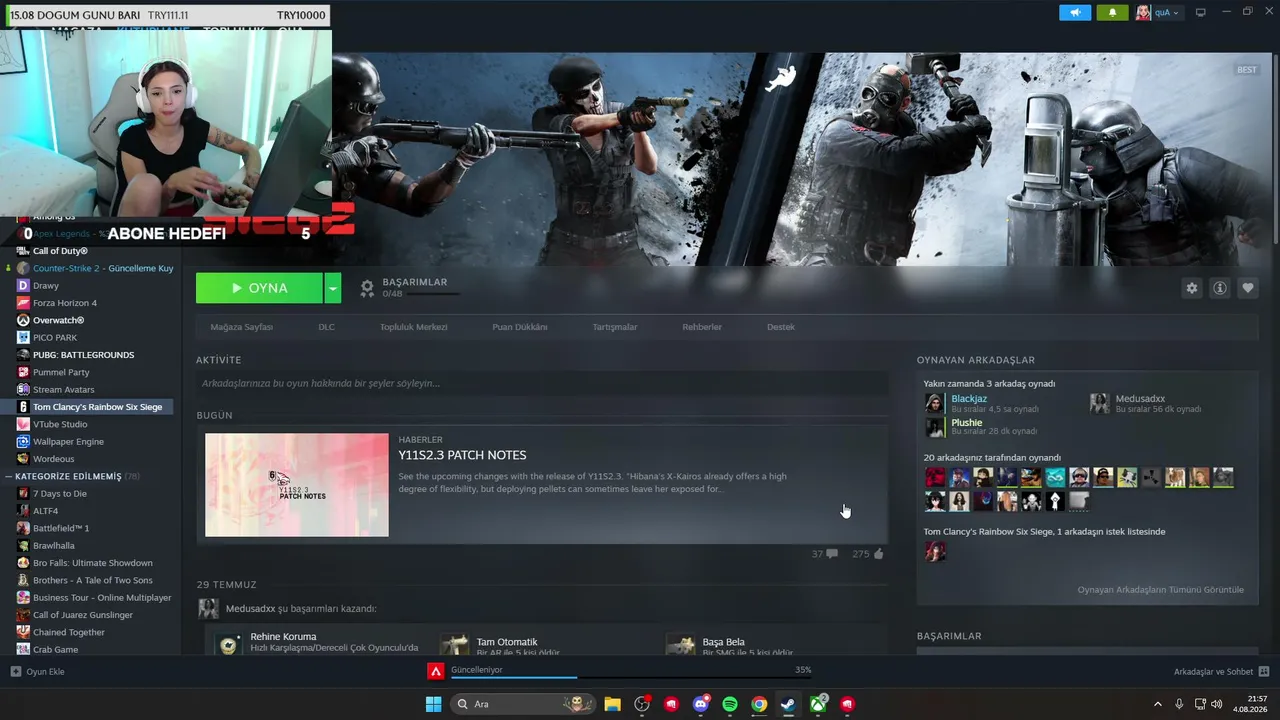Open the Y11S2.3 Patch Notes thumbnail

click(x=297, y=485)
